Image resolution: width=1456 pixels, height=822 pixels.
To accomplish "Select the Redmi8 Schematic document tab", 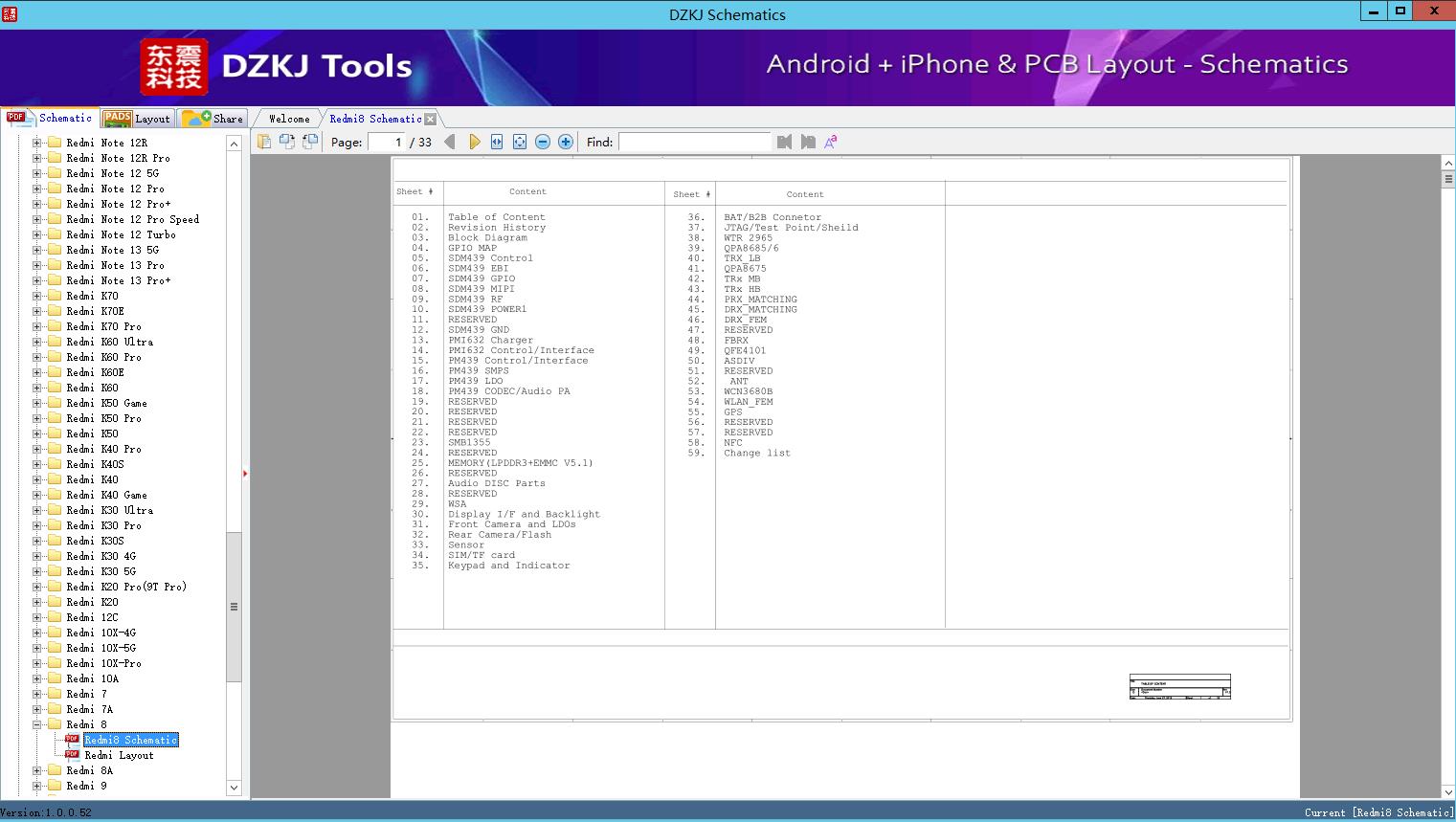I will click(375, 119).
